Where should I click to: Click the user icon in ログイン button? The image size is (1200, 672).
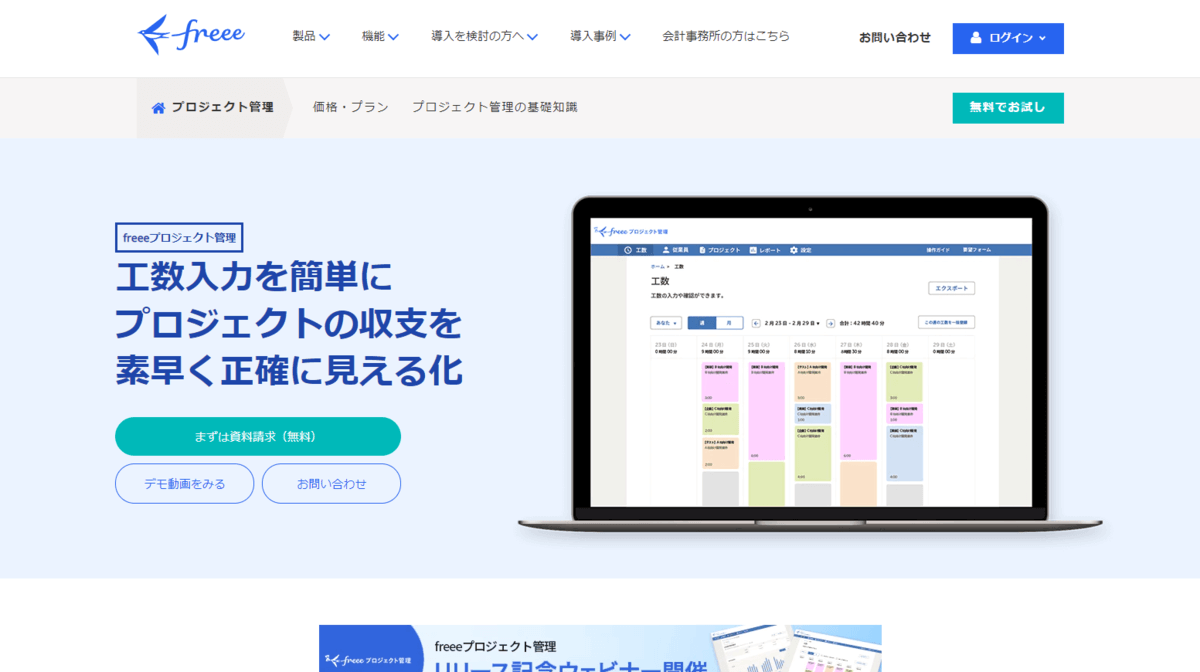click(976, 38)
